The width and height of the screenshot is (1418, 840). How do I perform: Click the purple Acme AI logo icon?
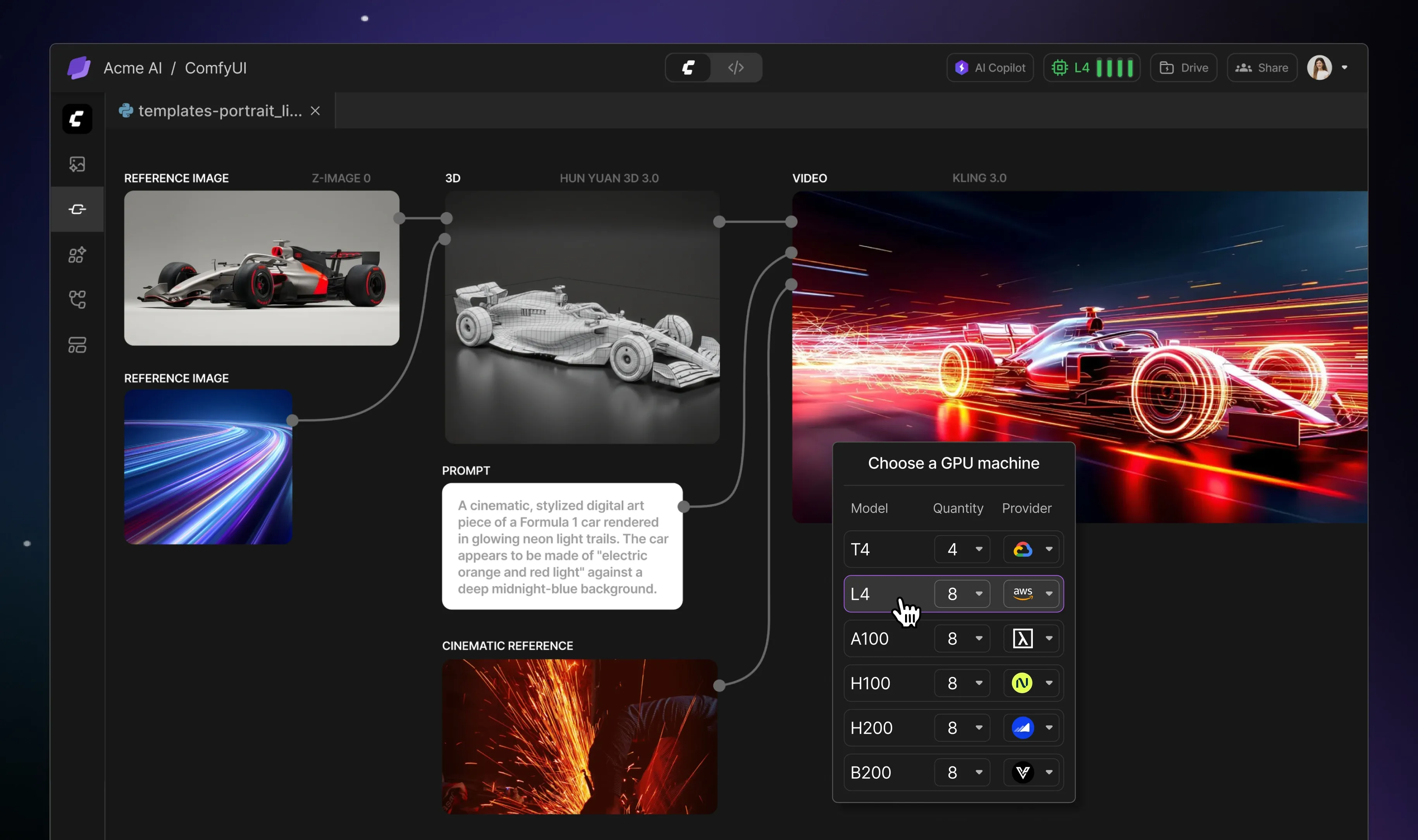(79, 68)
